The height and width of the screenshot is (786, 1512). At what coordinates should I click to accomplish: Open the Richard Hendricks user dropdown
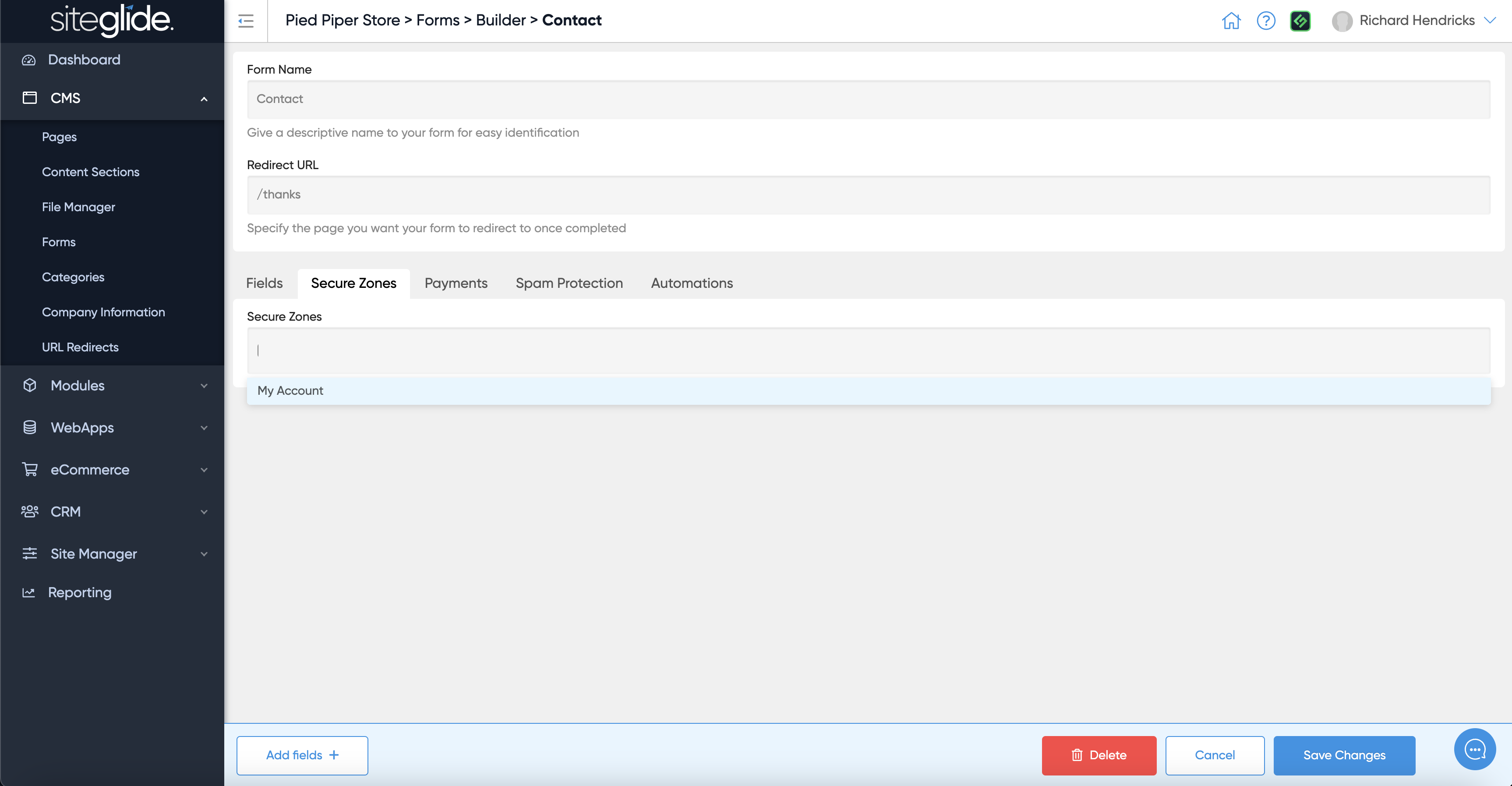point(1490,21)
